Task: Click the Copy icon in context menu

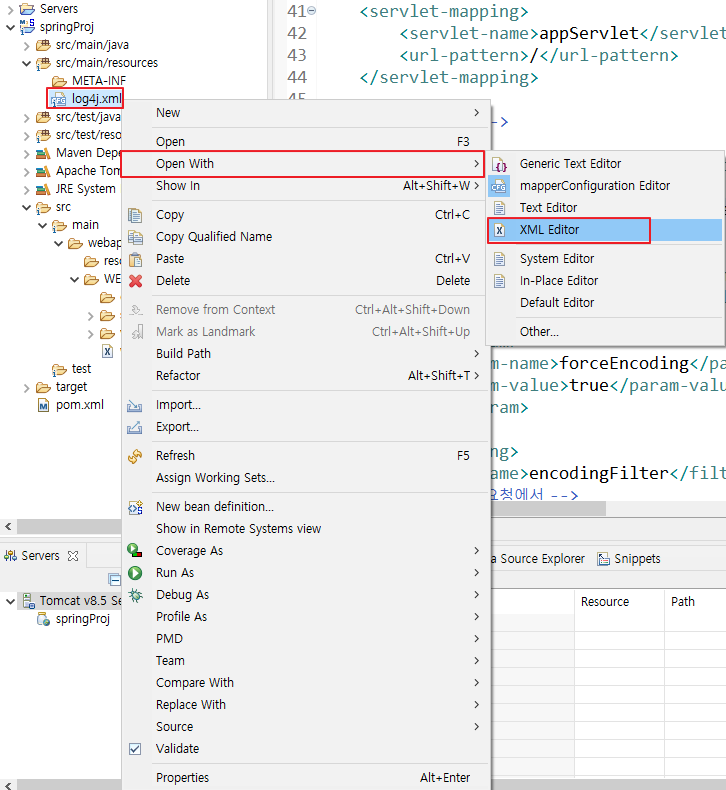Action: (x=135, y=215)
